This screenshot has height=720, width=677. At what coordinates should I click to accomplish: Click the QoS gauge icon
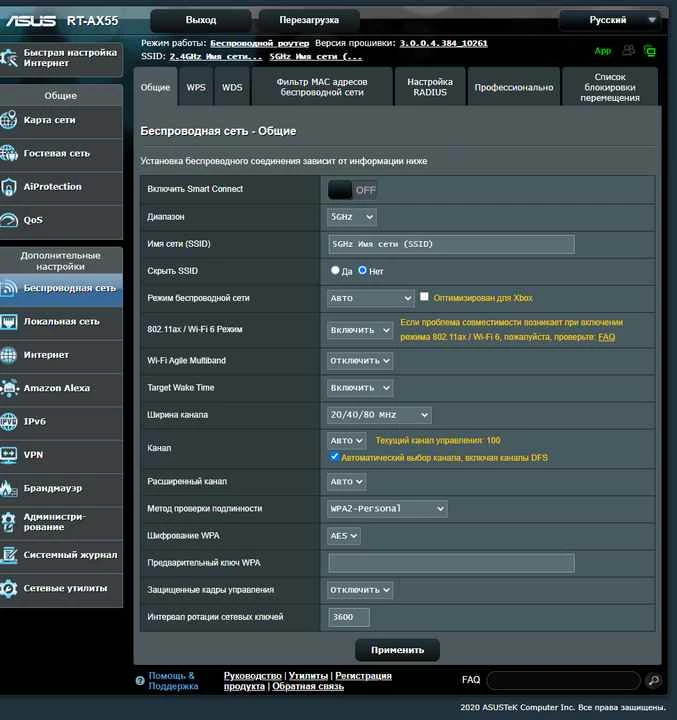click(x=8, y=220)
